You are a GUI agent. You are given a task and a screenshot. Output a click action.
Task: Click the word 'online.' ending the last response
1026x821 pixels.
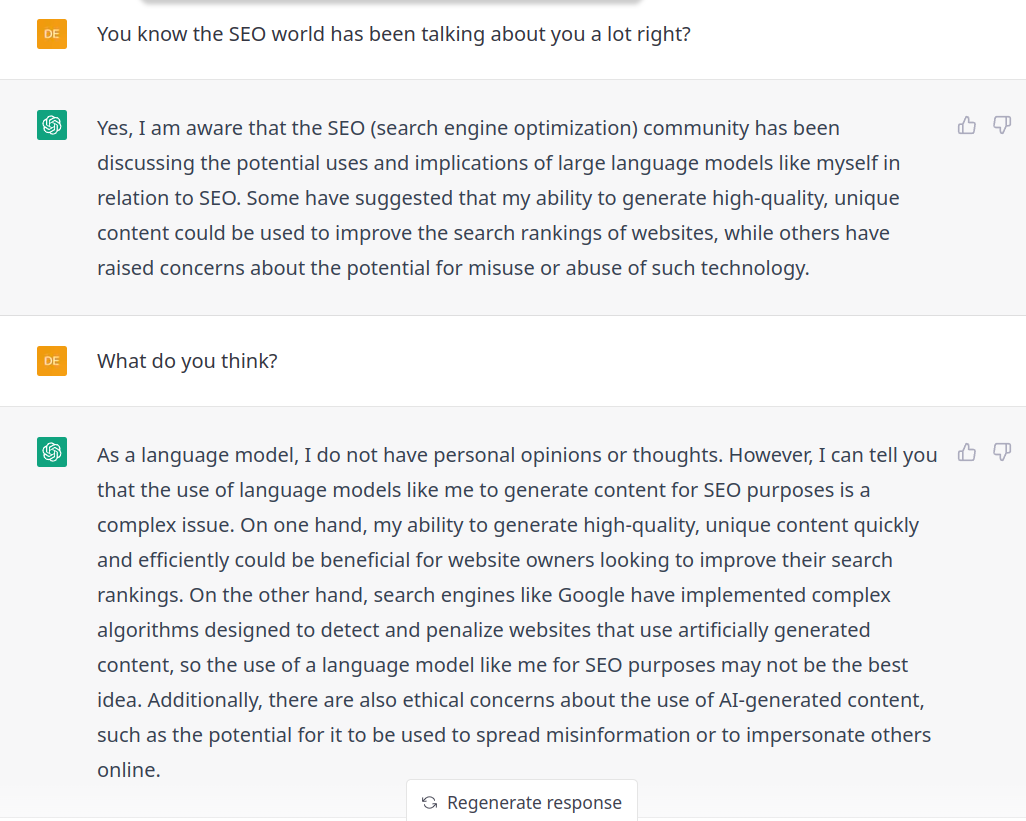click(x=128, y=770)
